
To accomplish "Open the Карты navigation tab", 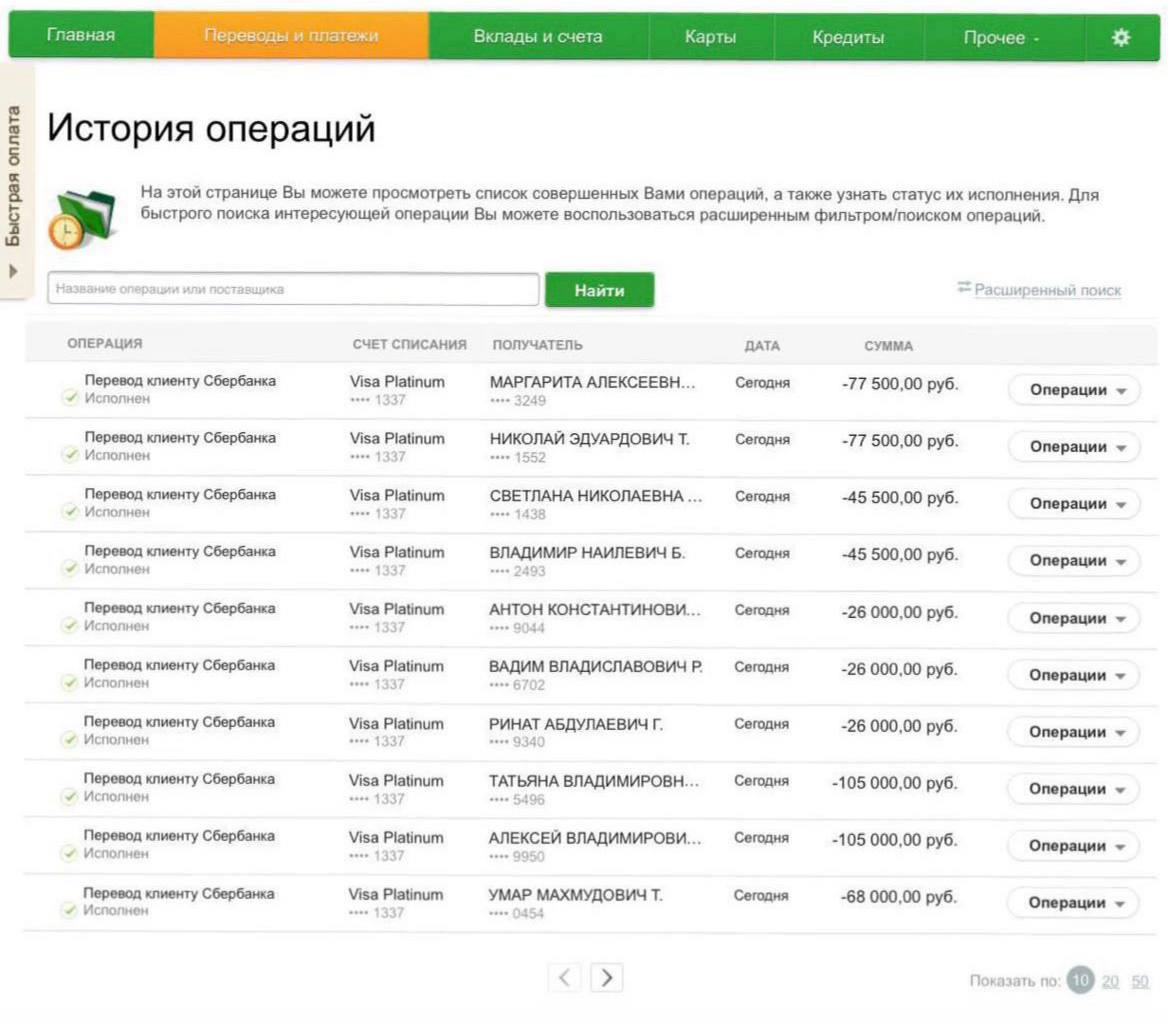I will pos(710,37).
